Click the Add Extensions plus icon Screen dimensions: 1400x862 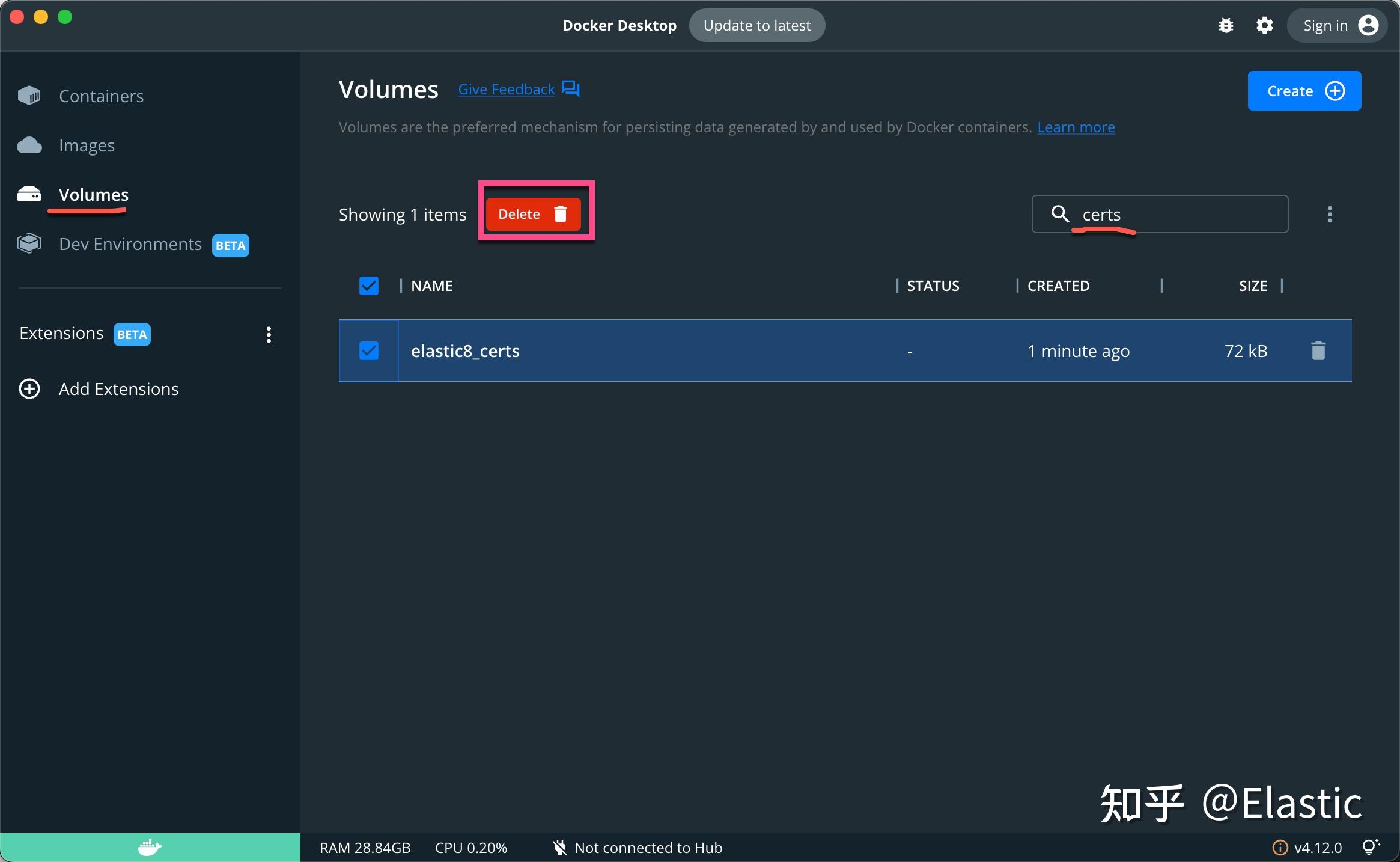click(x=29, y=388)
